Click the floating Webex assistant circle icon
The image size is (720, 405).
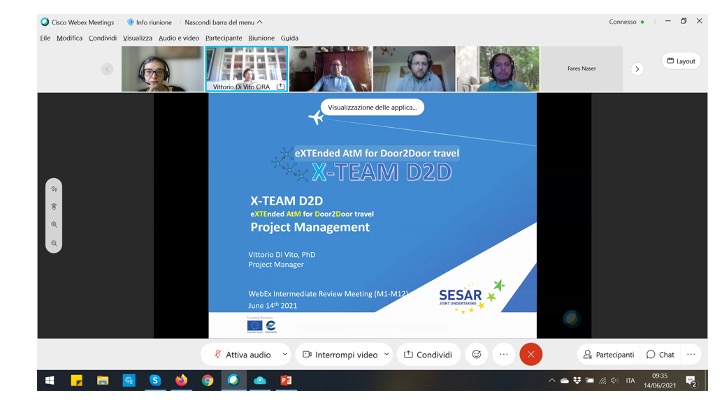(572, 318)
